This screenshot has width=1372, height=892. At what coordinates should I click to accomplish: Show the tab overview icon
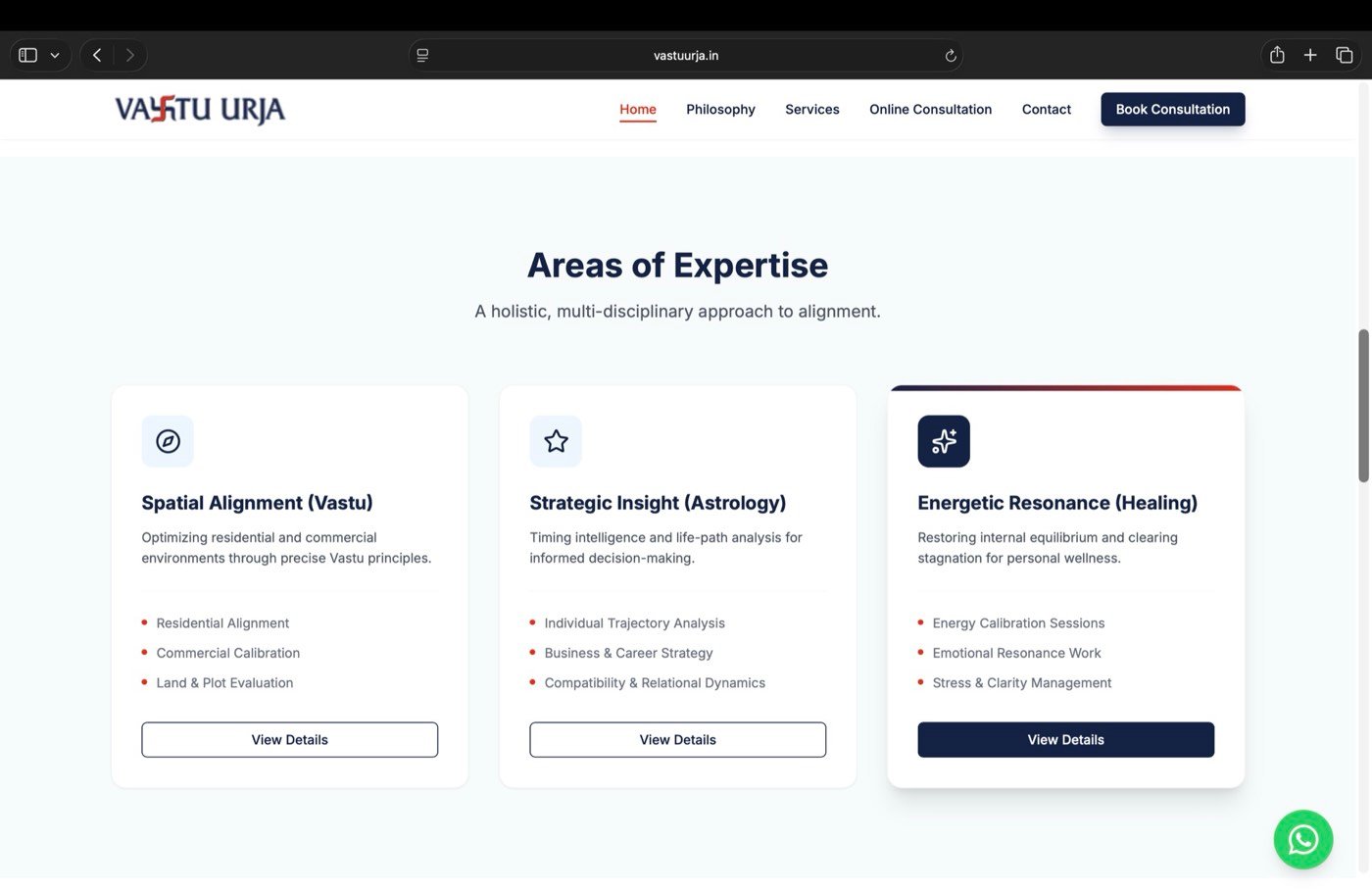(1345, 55)
